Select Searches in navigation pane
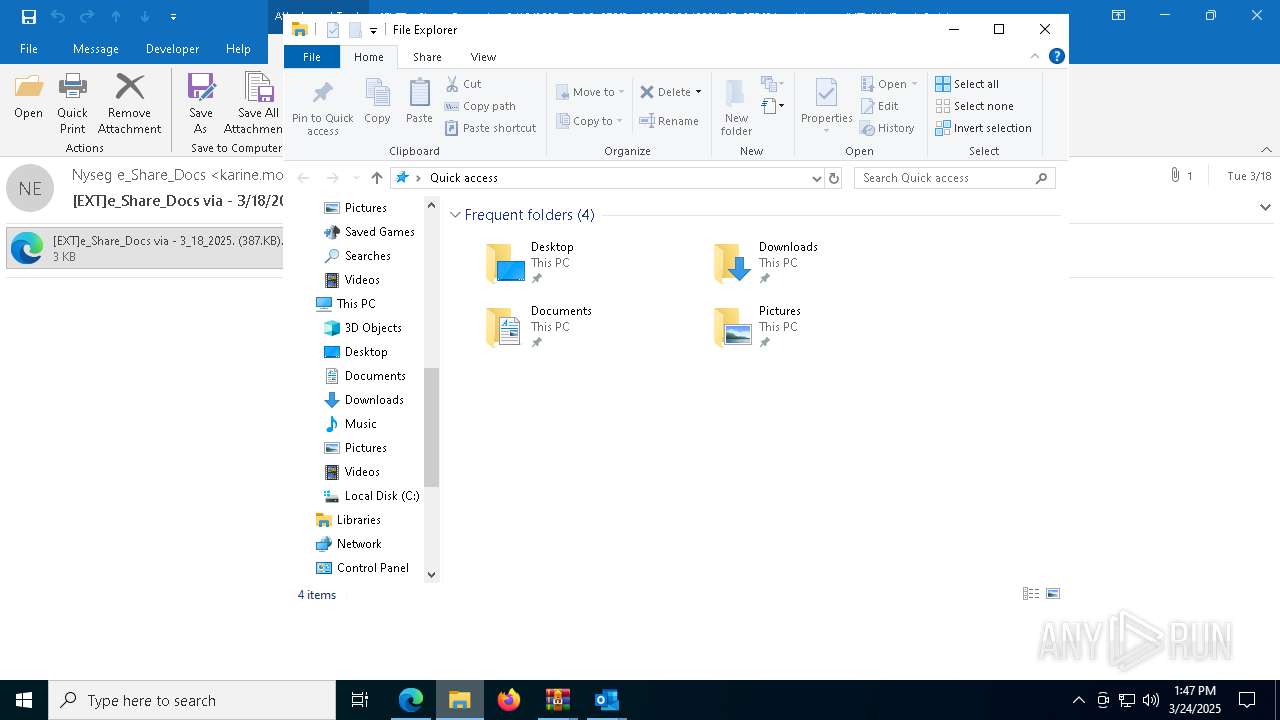Screen dimensions: 1280x720 point(357,256)
